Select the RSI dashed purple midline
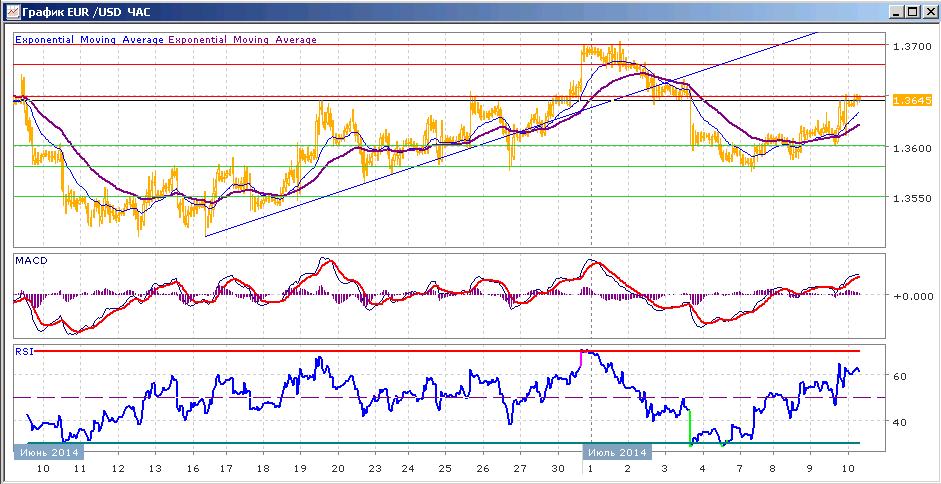 click(449, 398)
